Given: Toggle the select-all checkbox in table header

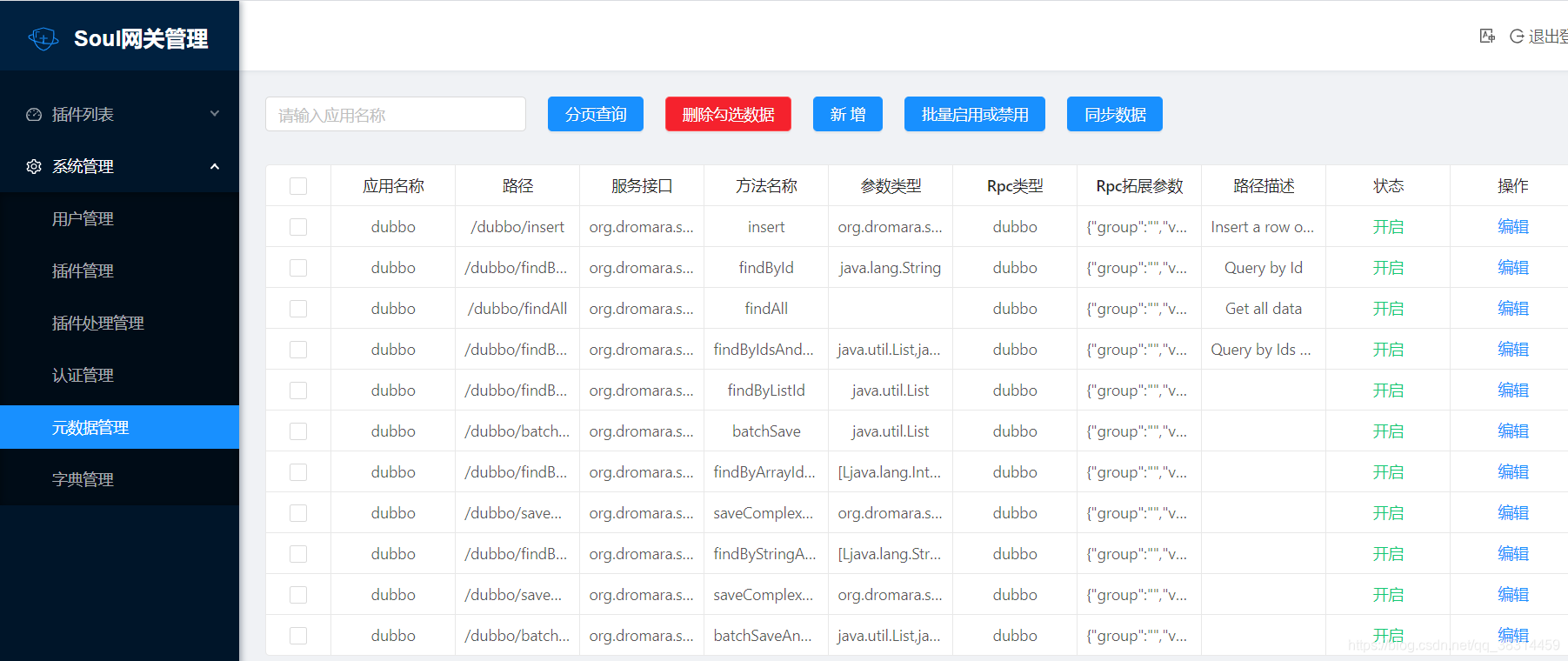Looking at the screenshot, I should click(298, 186).
